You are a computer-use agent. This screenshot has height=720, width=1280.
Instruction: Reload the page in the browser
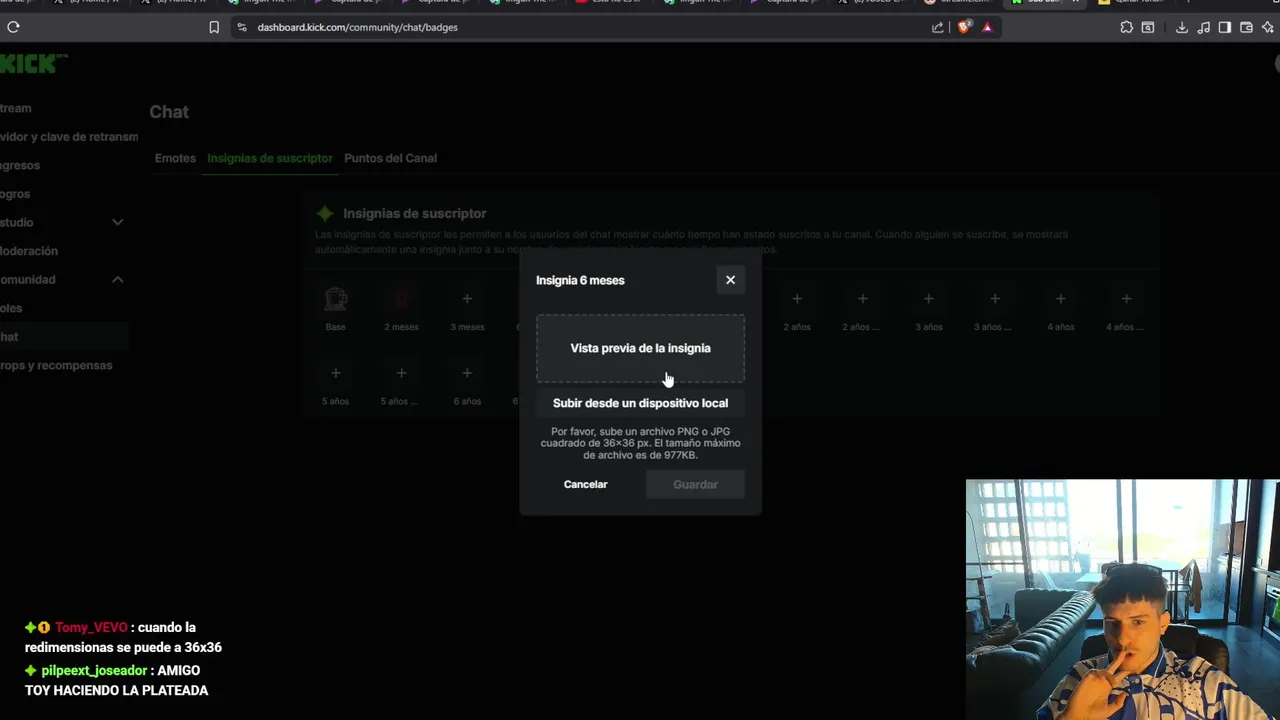tap(13, 27)
